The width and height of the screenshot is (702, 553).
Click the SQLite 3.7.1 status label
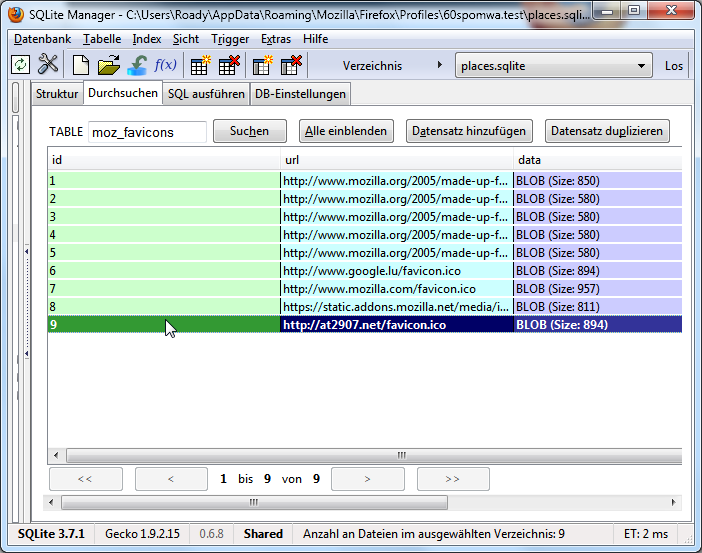click(x=51, y=534)
